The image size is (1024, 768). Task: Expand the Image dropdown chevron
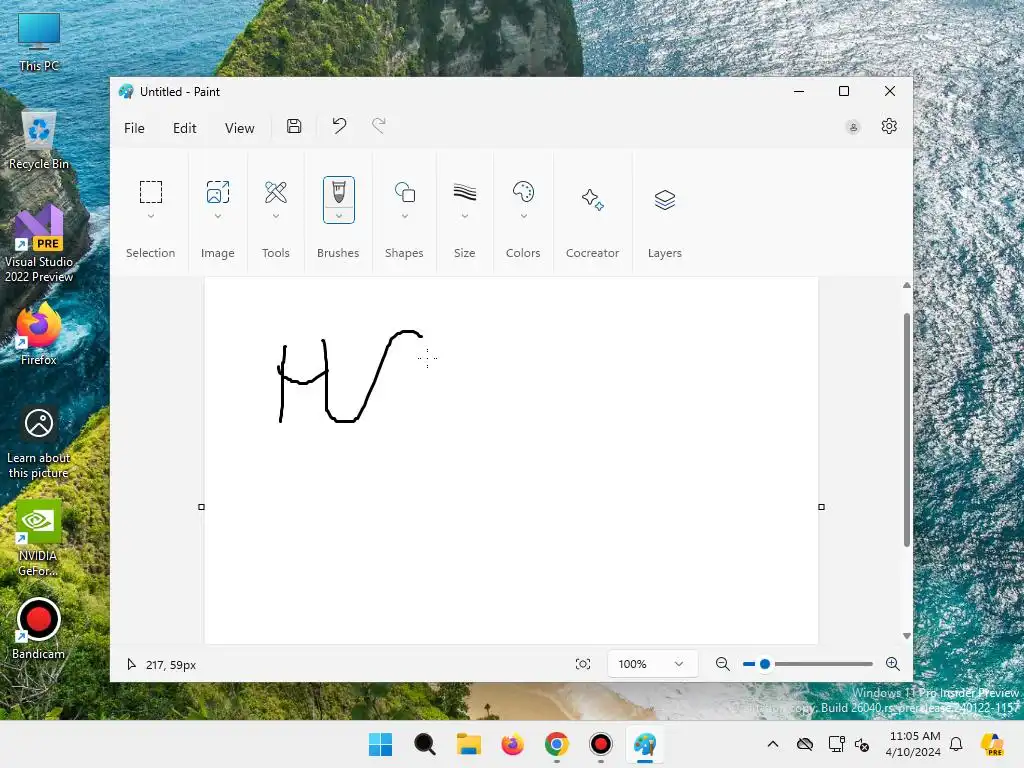pyautogui.click(x=217, y=216)
